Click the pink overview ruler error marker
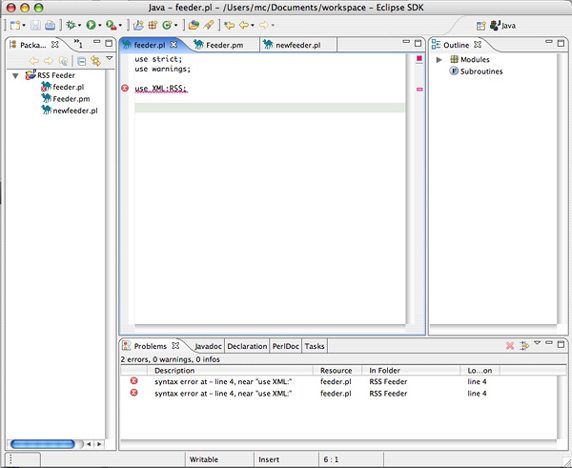572x468 pixels. pos(420,89)
